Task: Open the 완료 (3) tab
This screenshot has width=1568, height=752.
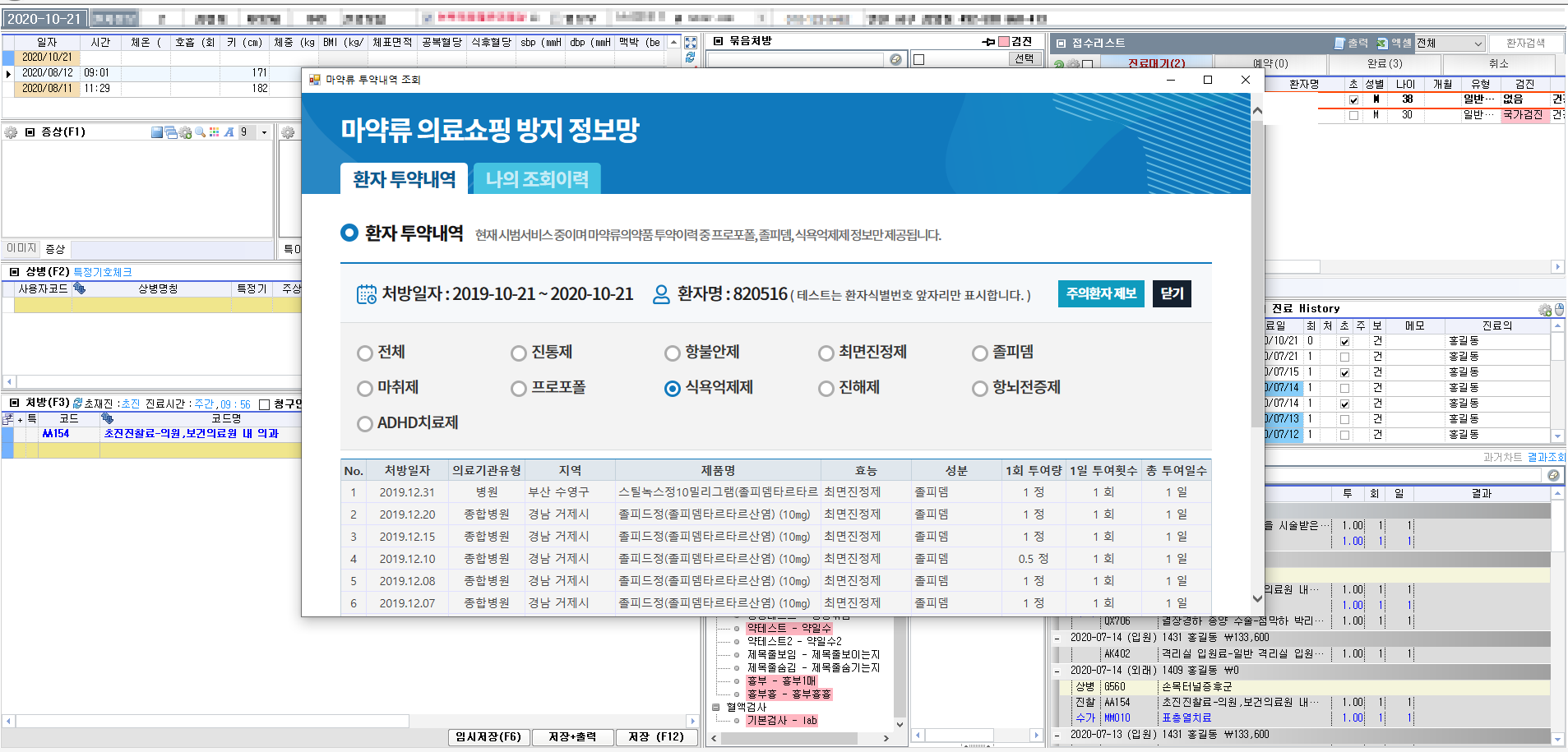Action: [x=1385, y=63]
